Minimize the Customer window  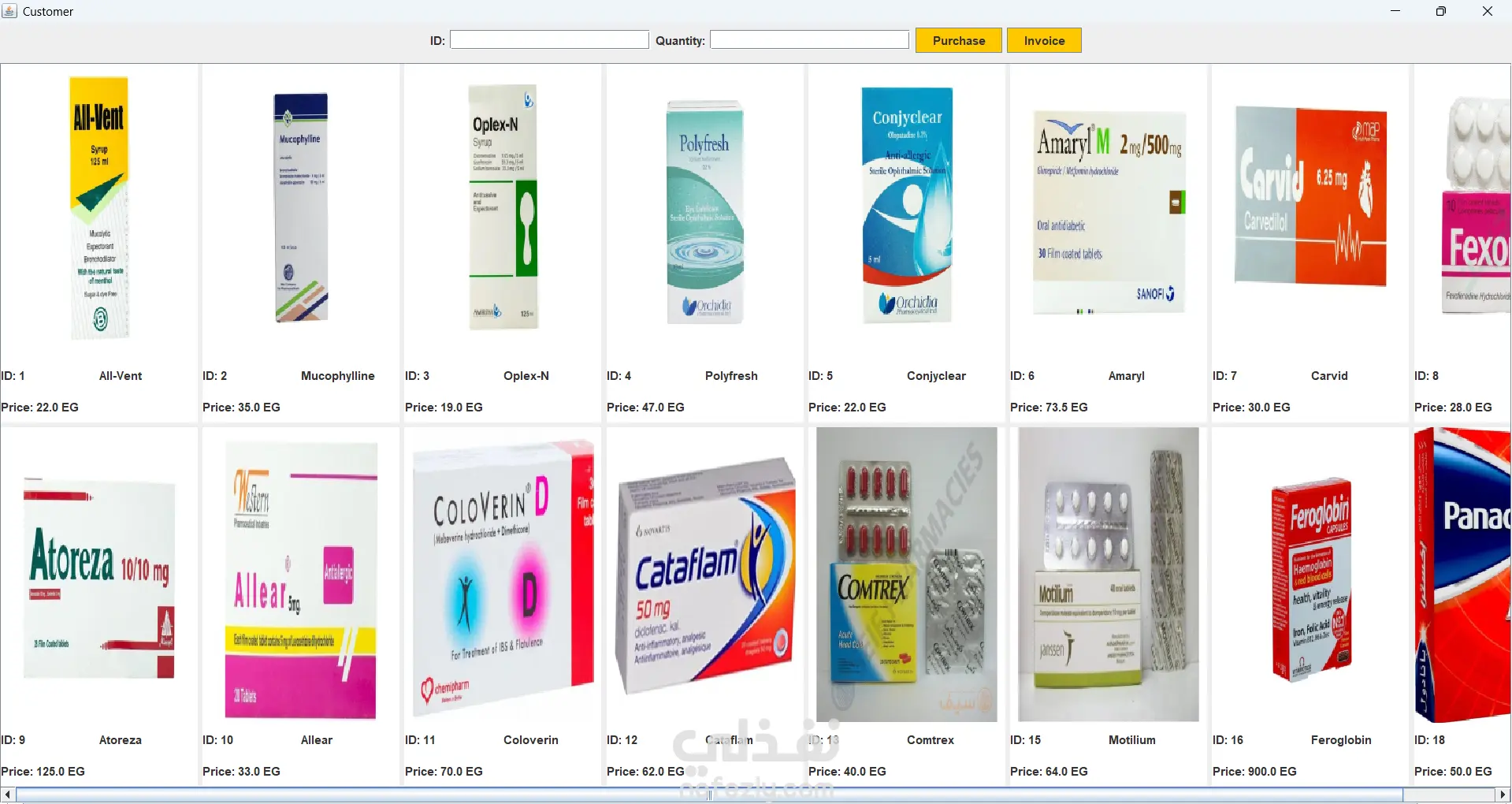[1395, 11]
